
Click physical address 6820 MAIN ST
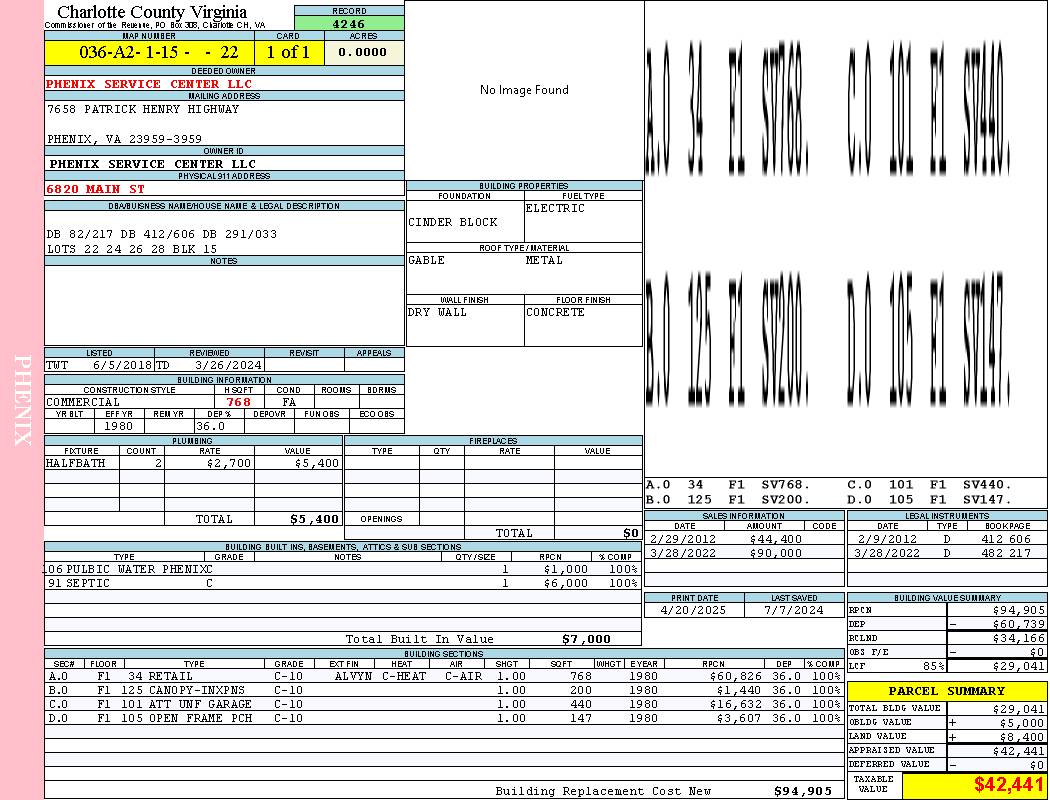95,189
